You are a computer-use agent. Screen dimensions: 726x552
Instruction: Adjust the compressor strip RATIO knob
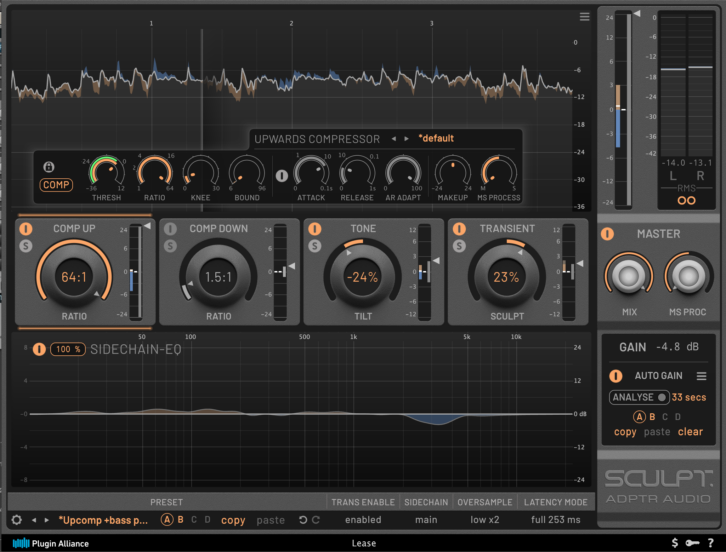(155, 173)
